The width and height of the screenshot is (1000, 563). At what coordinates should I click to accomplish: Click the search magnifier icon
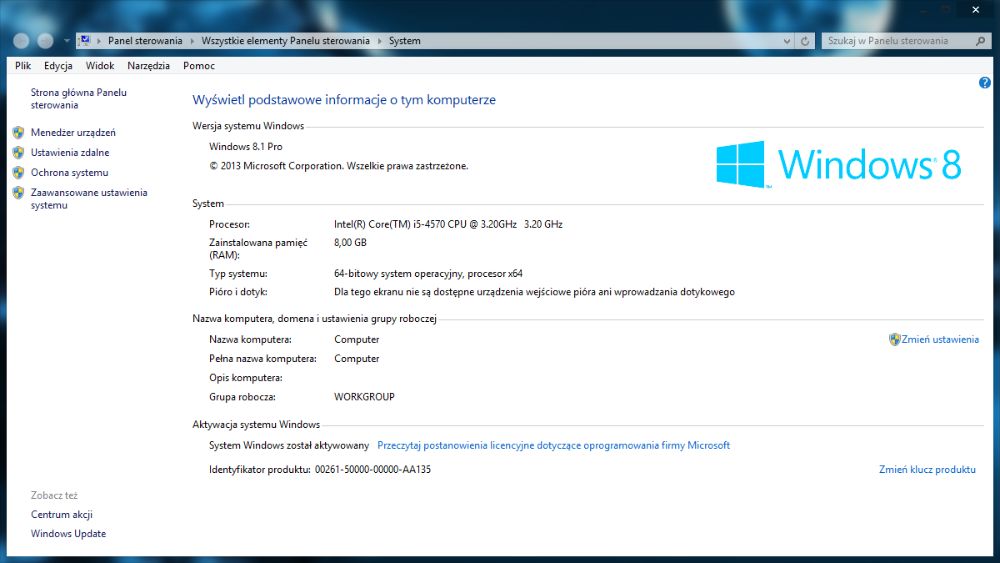(980, 41)
